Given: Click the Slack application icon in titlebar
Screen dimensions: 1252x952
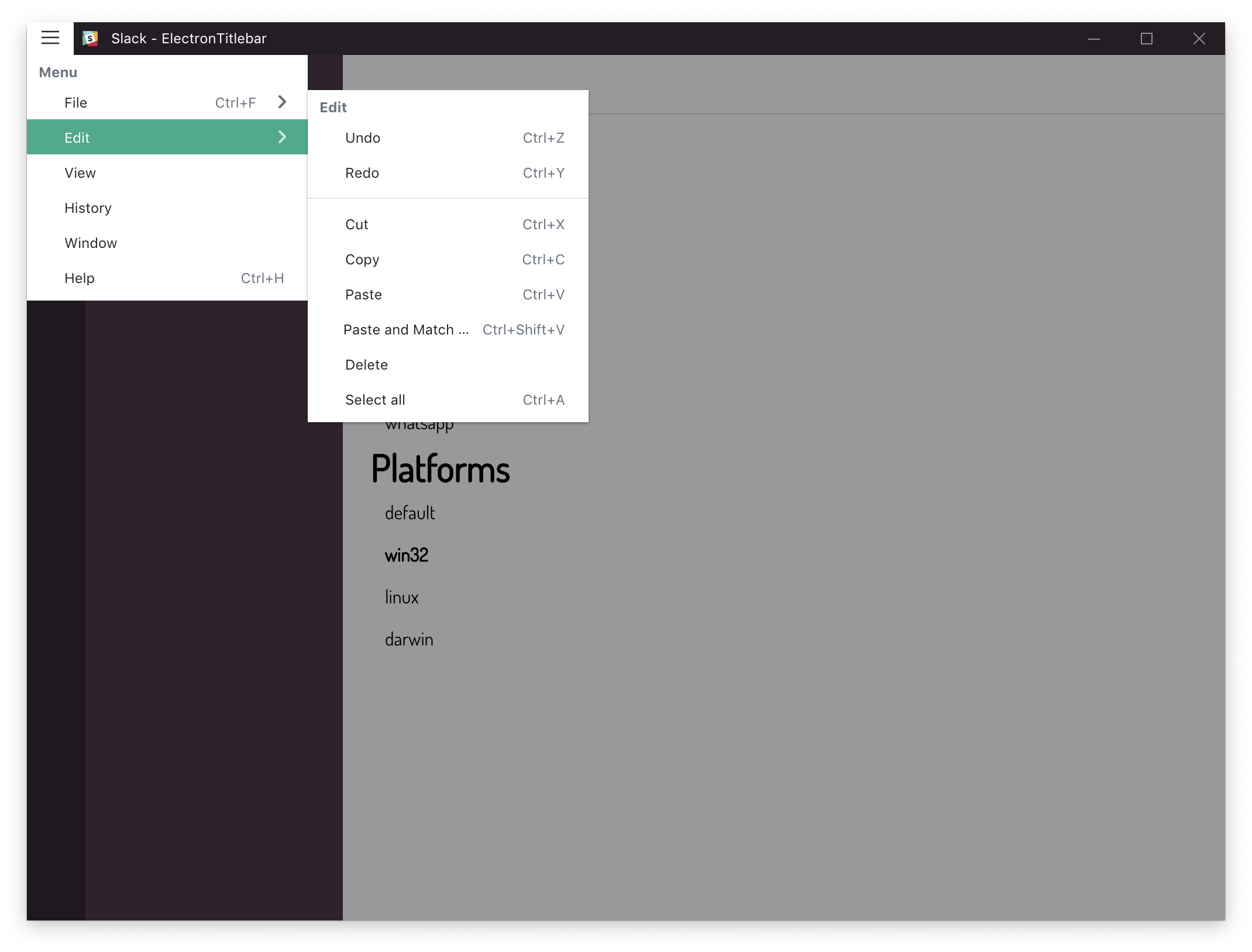Looking at the screenshot, I should point(91,38).
